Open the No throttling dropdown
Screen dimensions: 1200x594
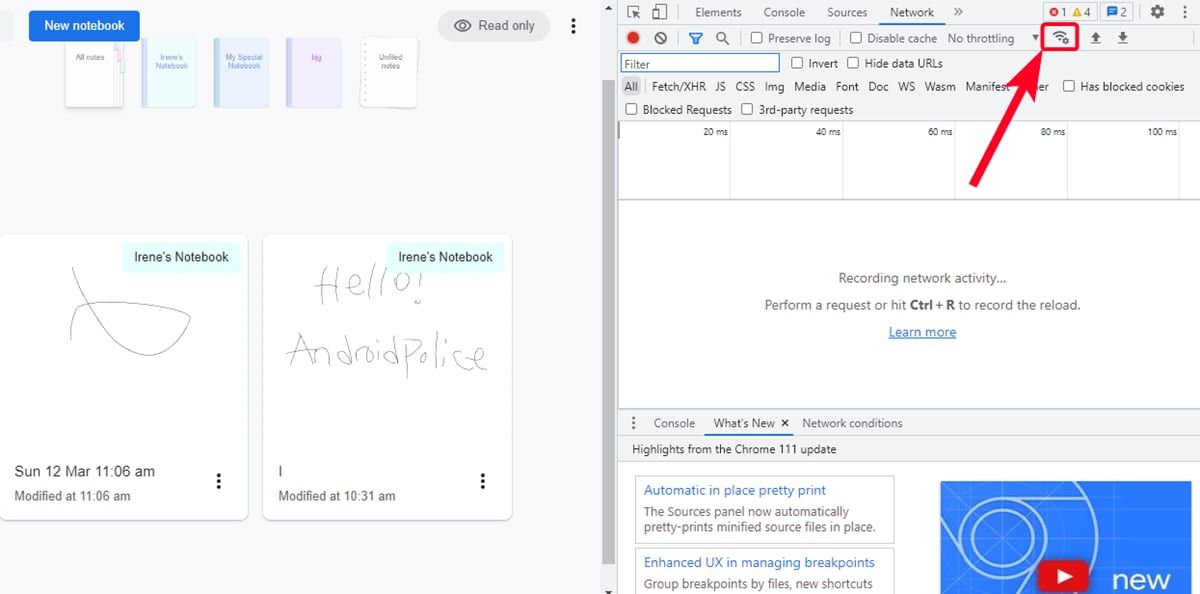(x=992, y=38)
